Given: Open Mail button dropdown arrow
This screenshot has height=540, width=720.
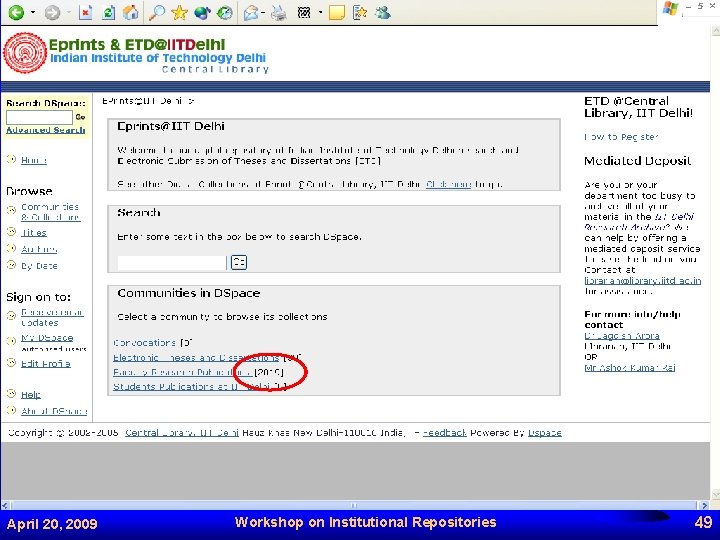Looking at the screenshot, I should [263, 12].
